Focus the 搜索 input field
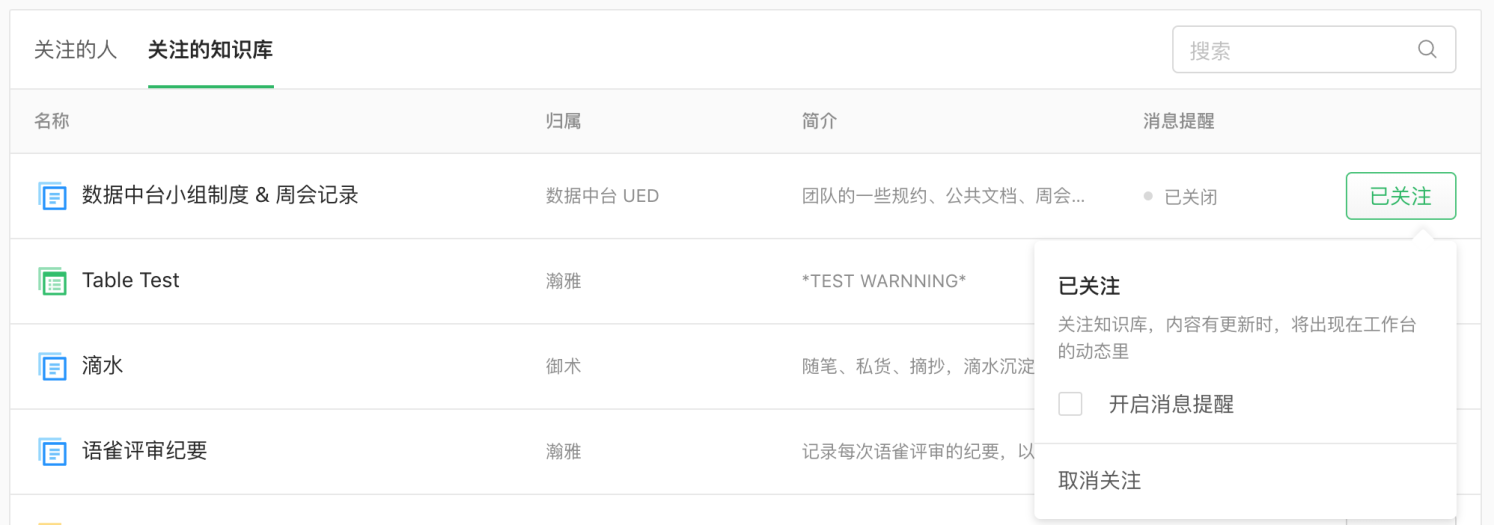 pos(1295,50)
